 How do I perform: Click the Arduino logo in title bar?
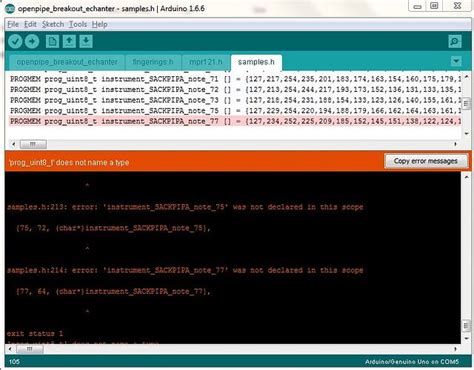[x=10, y=8]
